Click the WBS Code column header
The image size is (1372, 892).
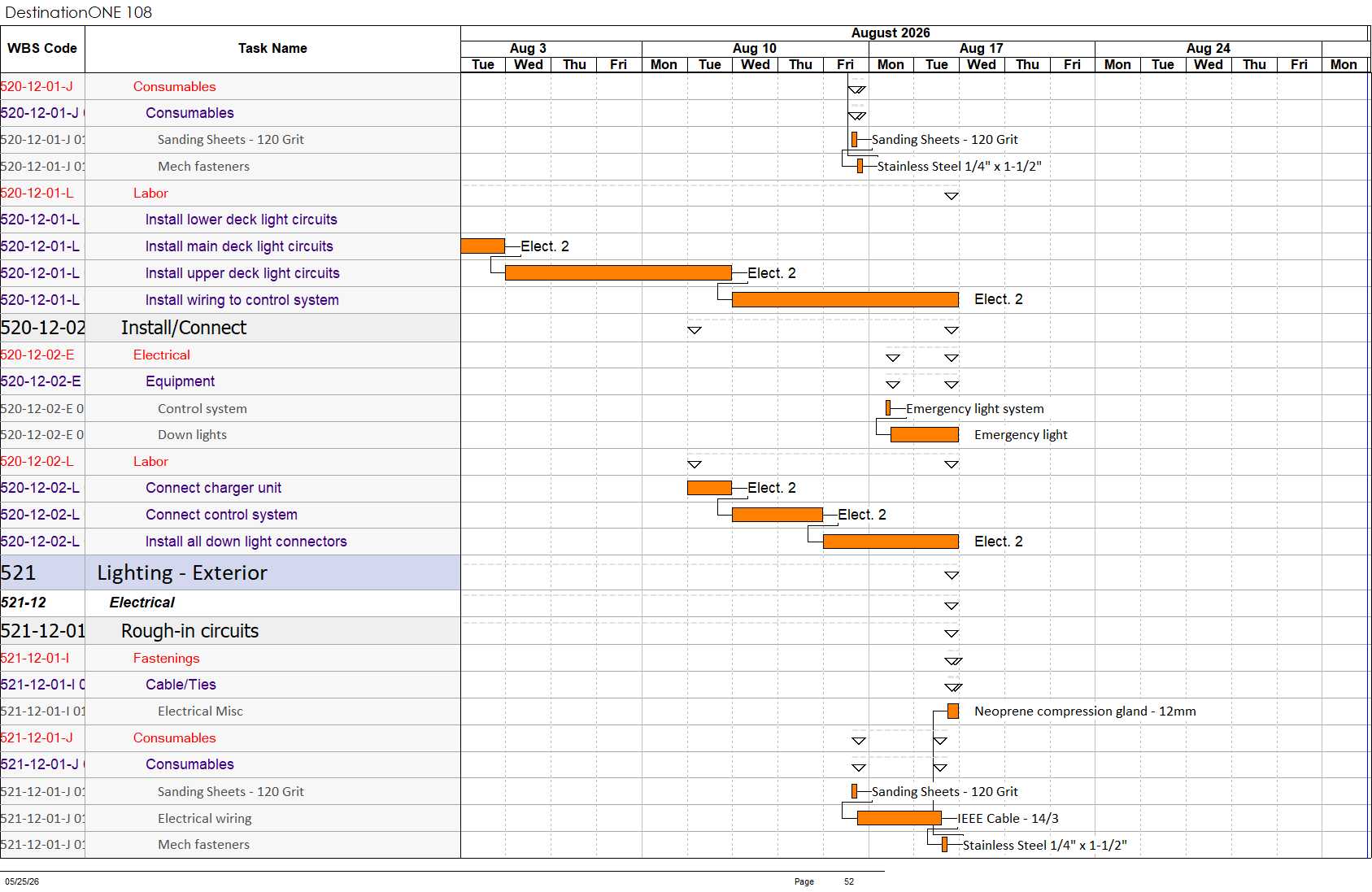pyautogui.click(x=42, y=49)
